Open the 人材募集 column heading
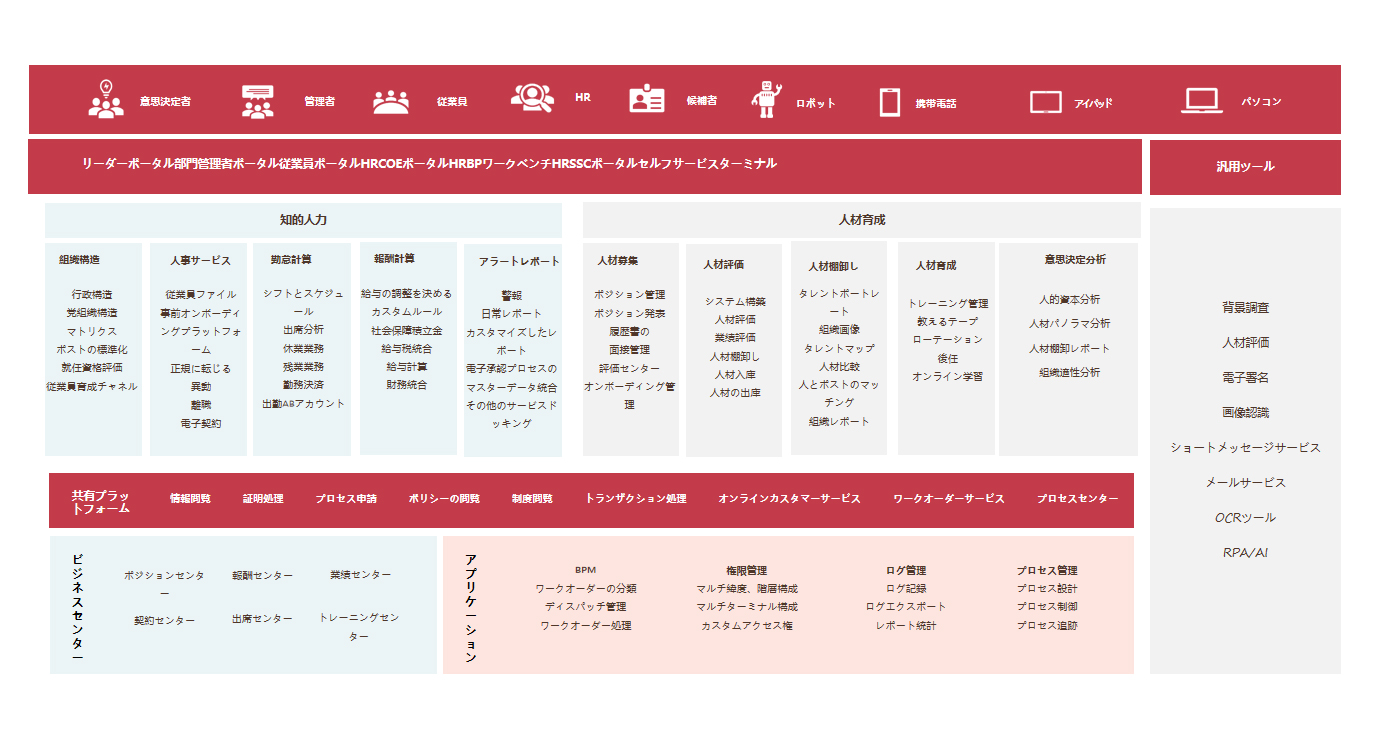This screenshot has width=1380, height=740. point(618,261)
